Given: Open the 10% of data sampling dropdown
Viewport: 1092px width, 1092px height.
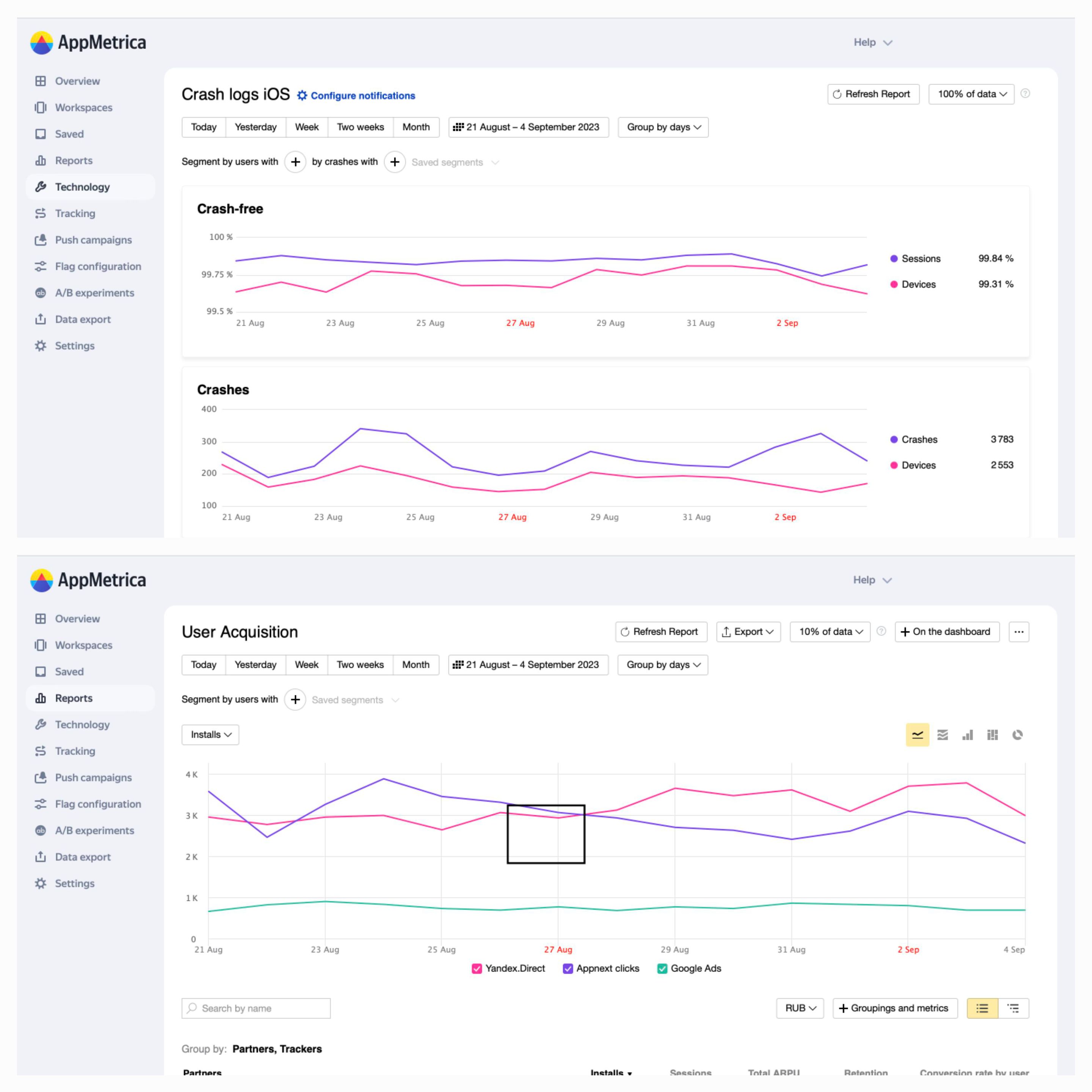Looking at the screenshot, I should pos(830,632).
